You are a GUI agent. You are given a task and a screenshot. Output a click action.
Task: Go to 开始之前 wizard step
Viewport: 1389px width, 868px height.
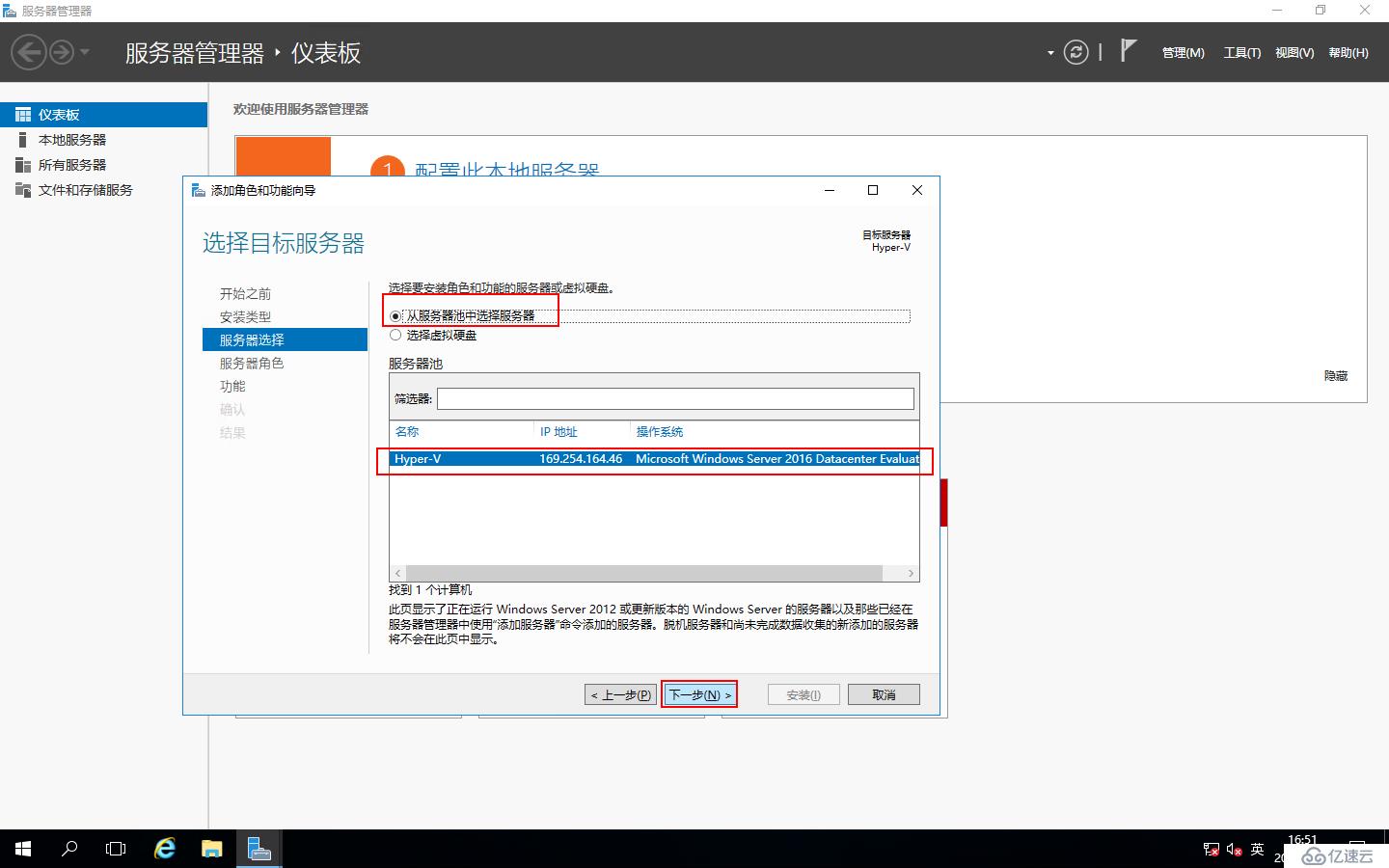[x=245, y=294]
